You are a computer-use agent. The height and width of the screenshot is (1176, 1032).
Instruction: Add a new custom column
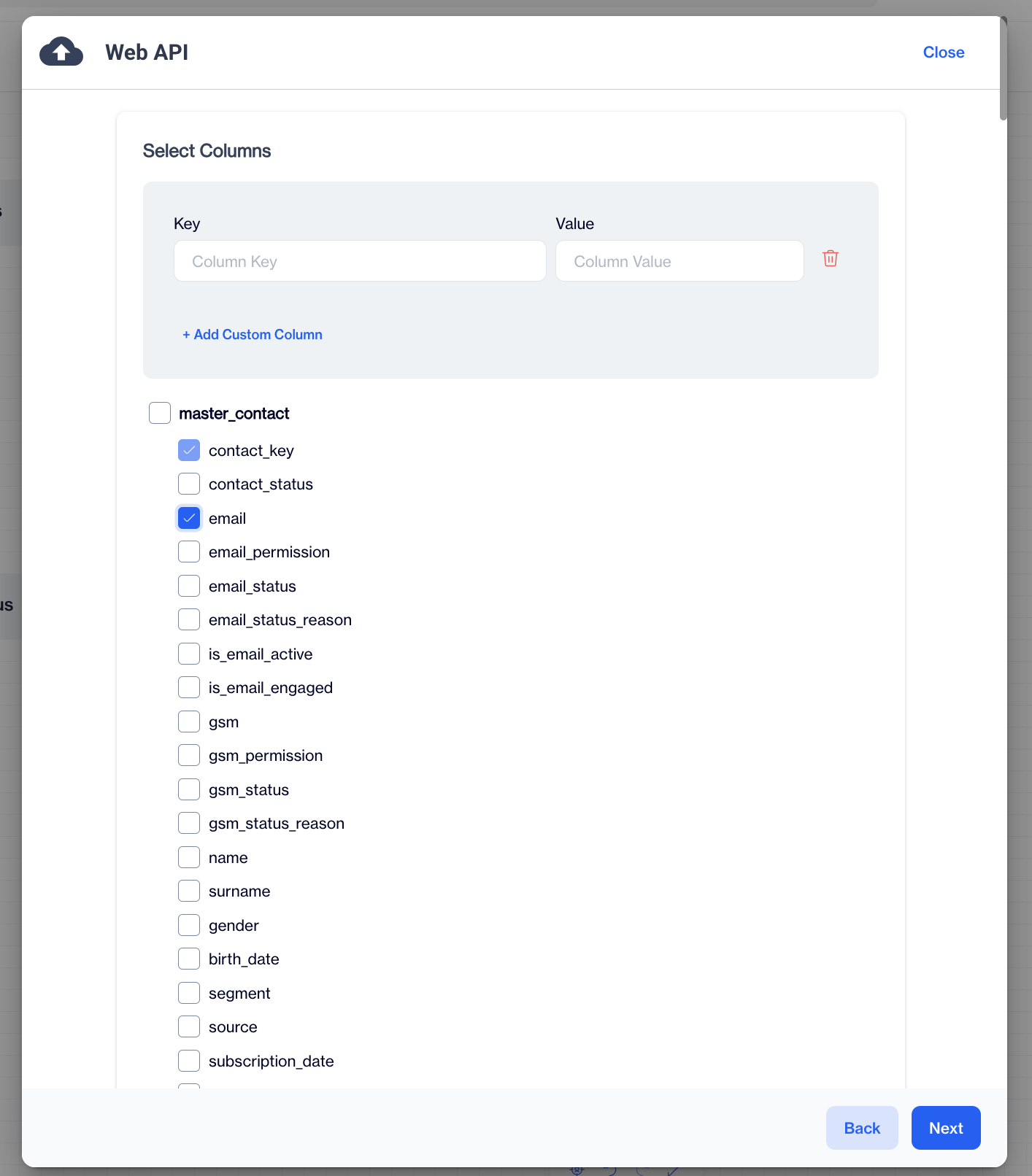(253, 335)
